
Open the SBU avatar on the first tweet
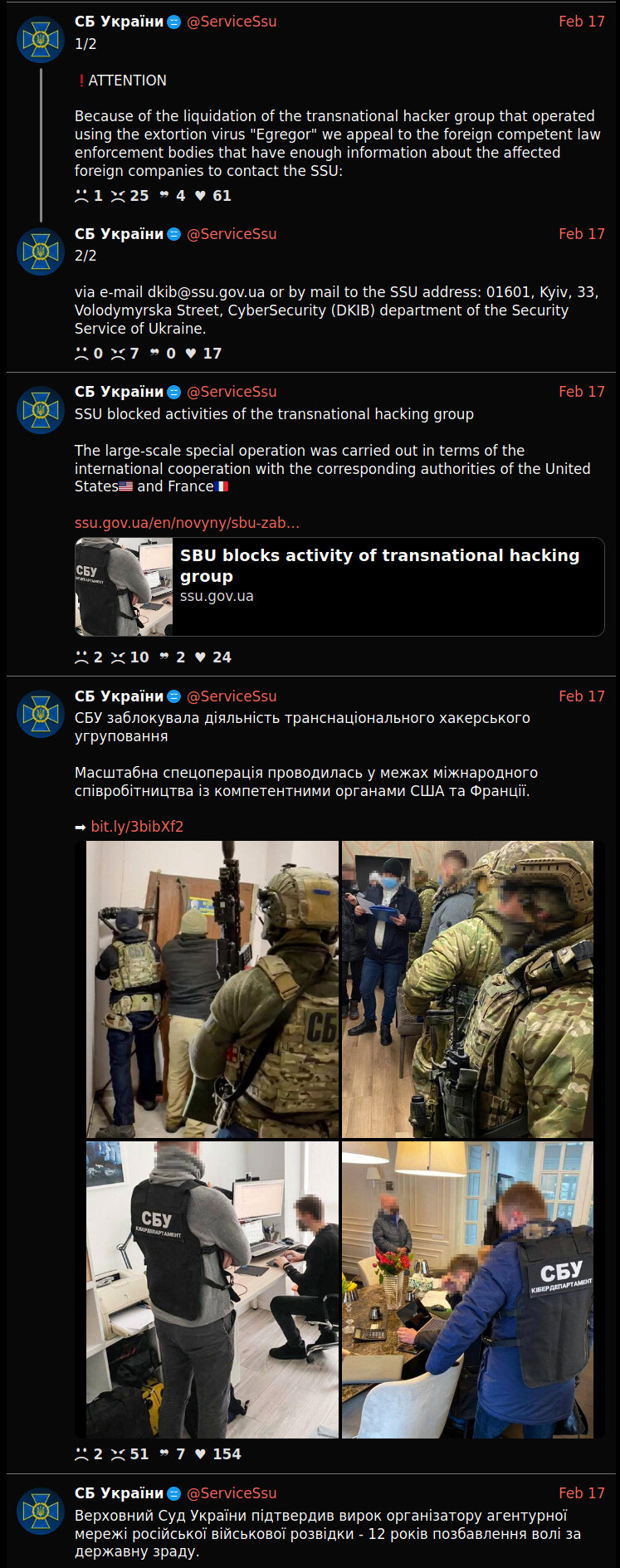click(41, 39)
